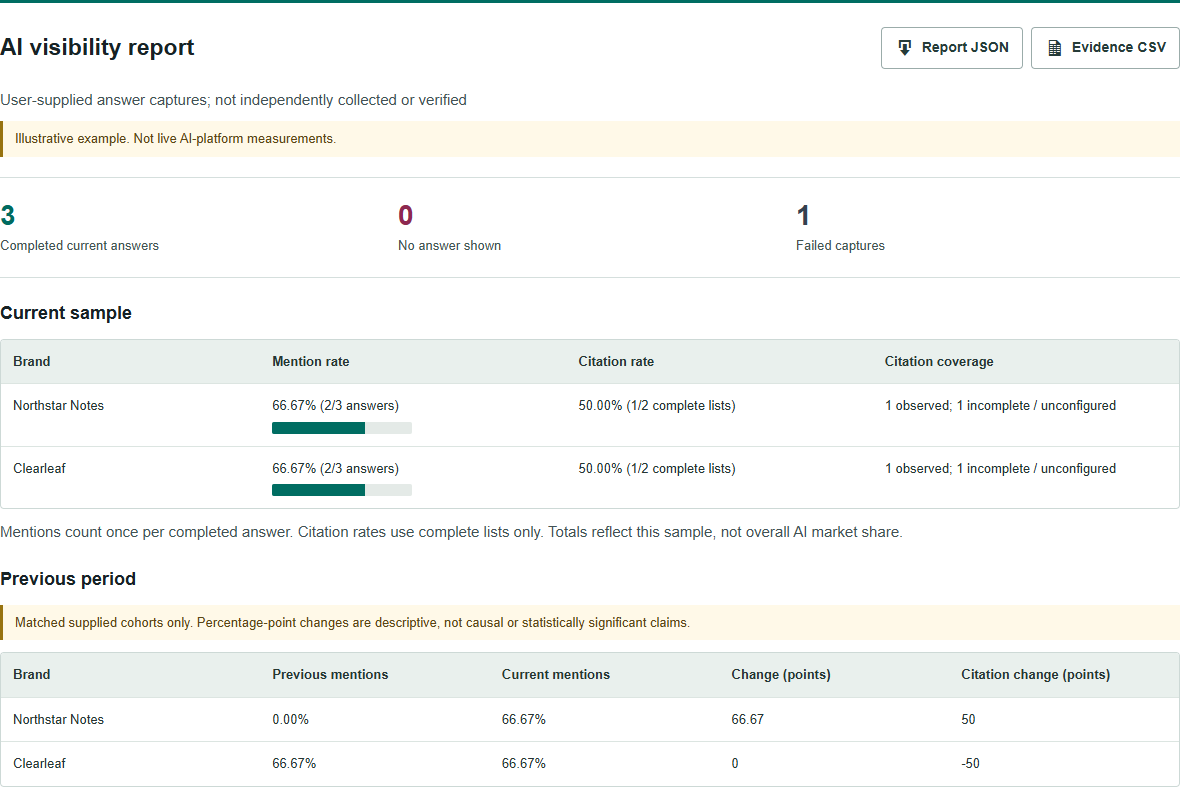Click the Citation change (points) column header
1180x800 pixels.
1035,674
